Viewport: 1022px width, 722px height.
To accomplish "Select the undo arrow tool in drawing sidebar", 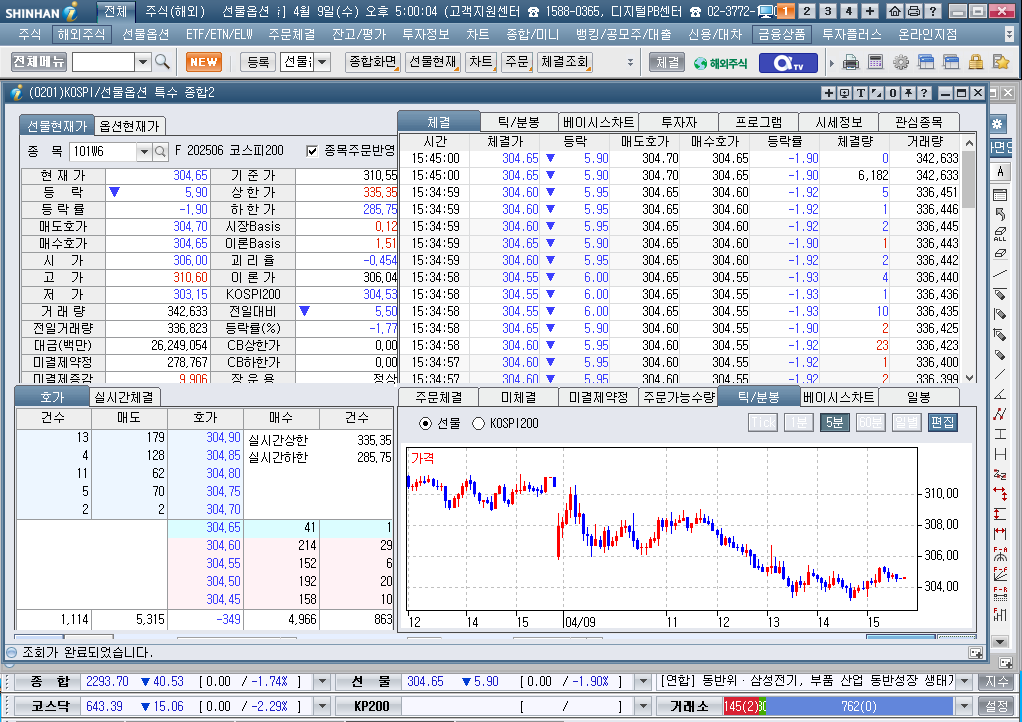I will tap(1000, 214).
